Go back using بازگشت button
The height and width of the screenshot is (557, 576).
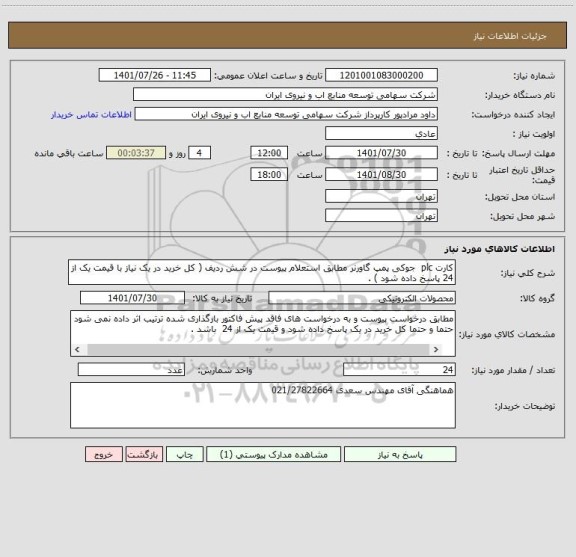[x=144, y=454]
